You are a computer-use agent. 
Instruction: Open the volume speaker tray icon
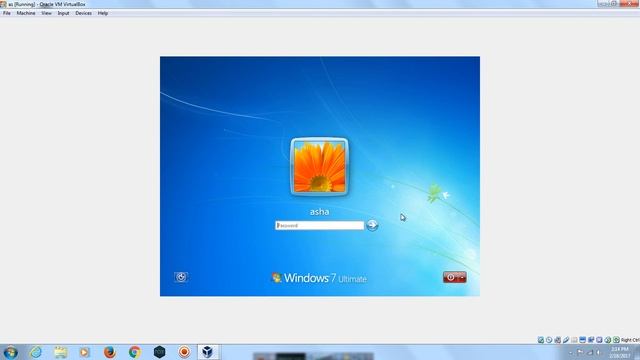[598, 352]
